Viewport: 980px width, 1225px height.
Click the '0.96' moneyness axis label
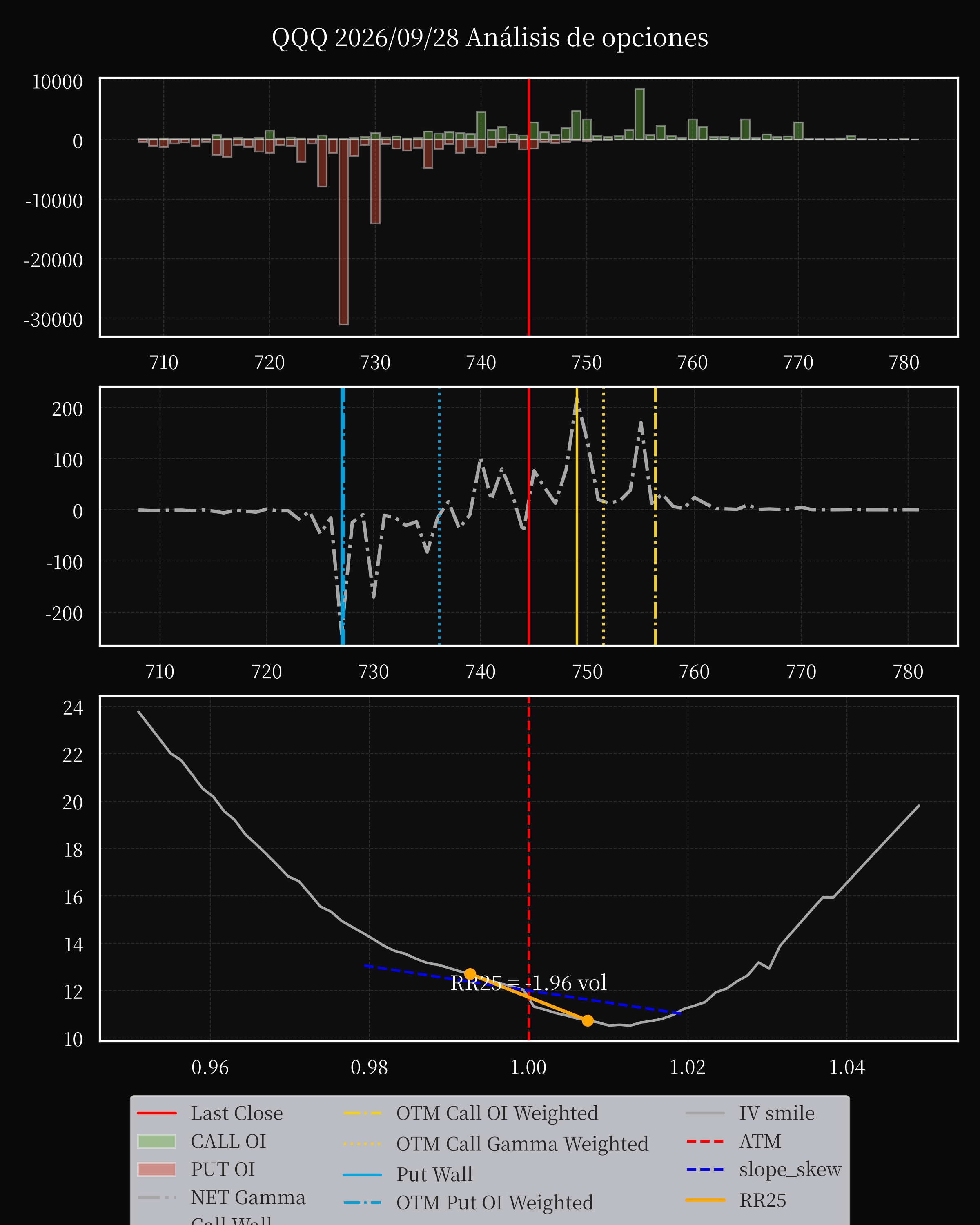pos(210,1067)
